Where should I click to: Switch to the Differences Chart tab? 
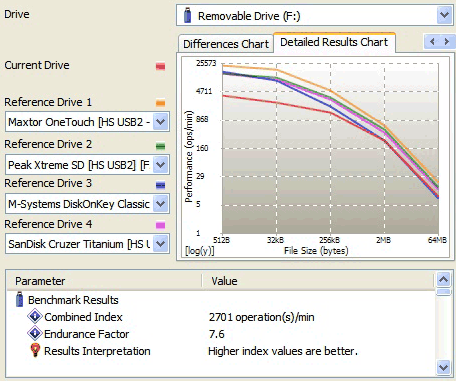(x=226, y=44)
